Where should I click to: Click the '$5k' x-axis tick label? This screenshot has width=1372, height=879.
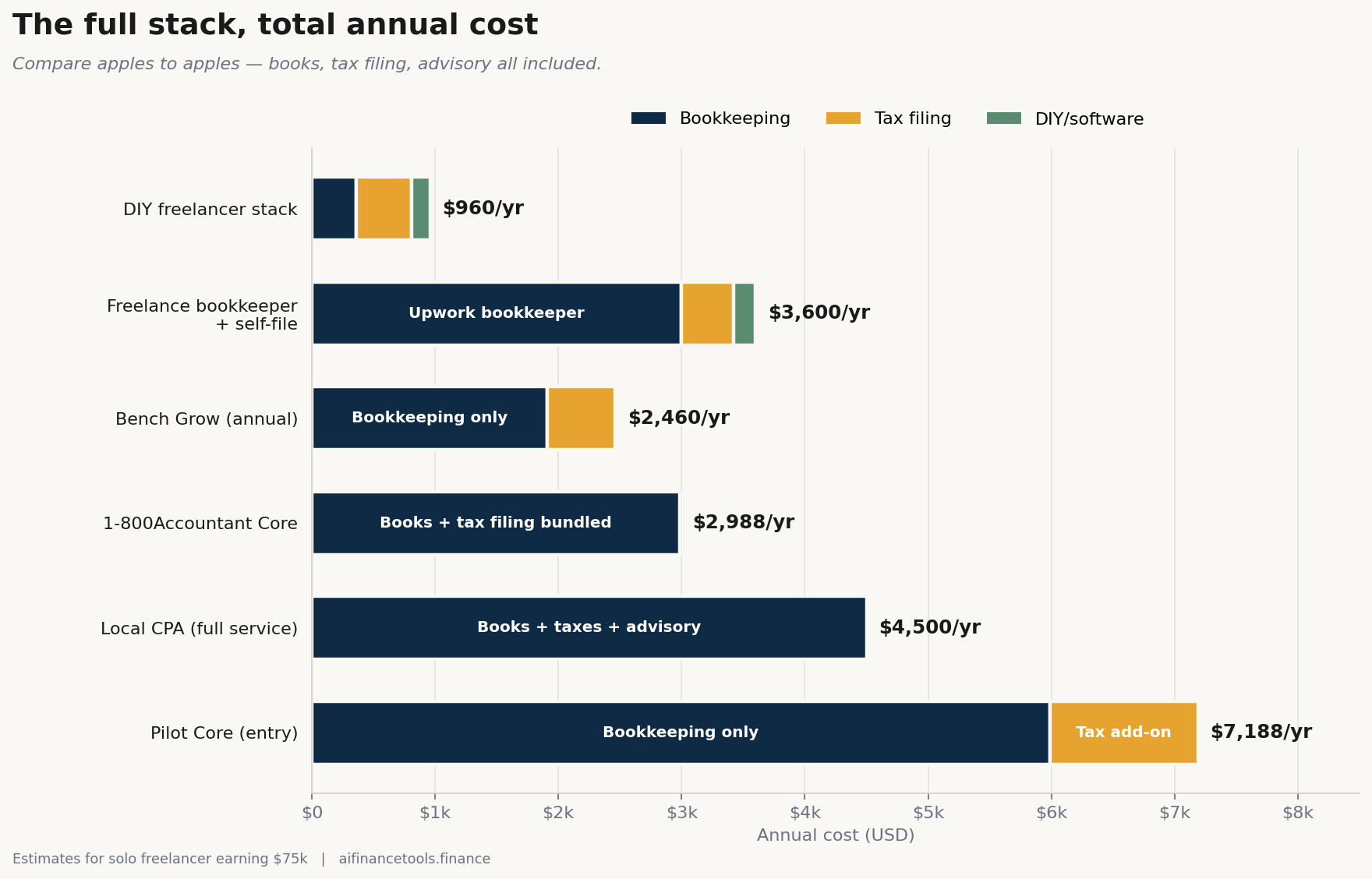(x=928, y=813)
